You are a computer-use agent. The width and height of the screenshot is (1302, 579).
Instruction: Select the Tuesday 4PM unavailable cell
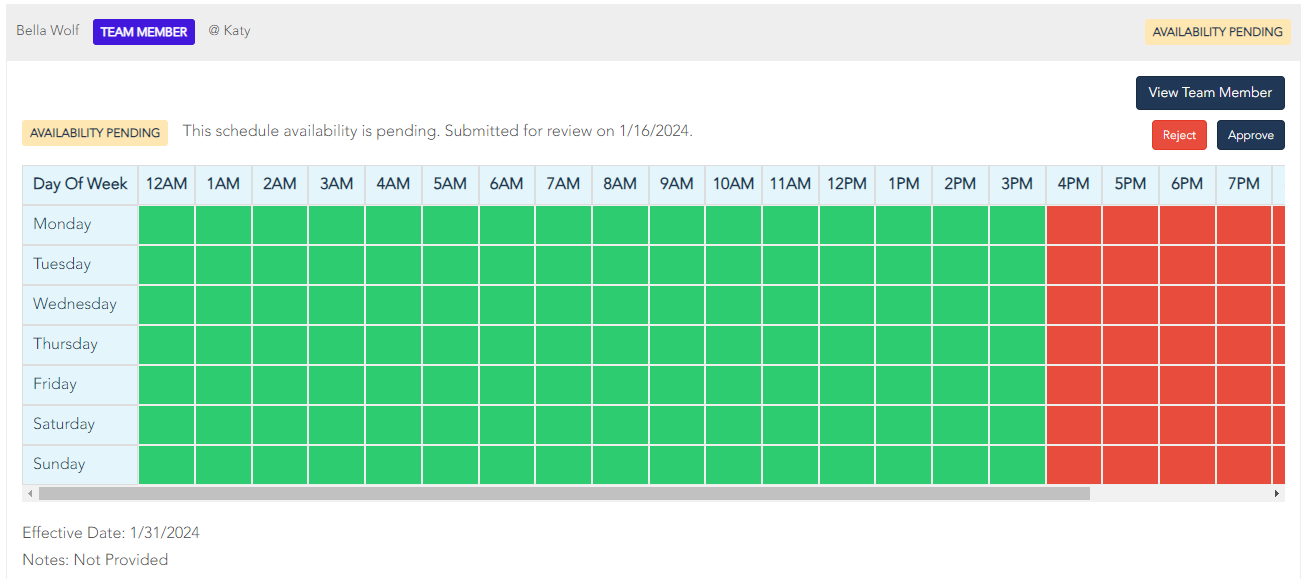(x=1074, y=264)
